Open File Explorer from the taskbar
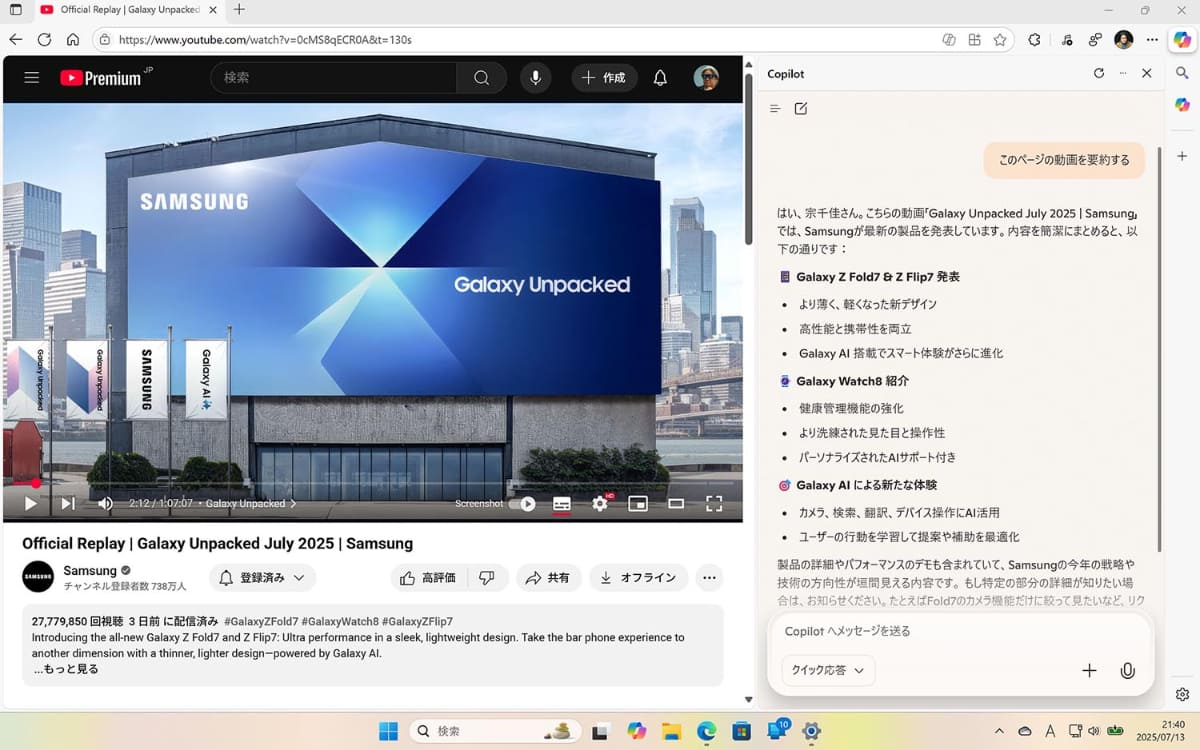The height and width of the screenshot is (750, 1200). pos(672,731)
